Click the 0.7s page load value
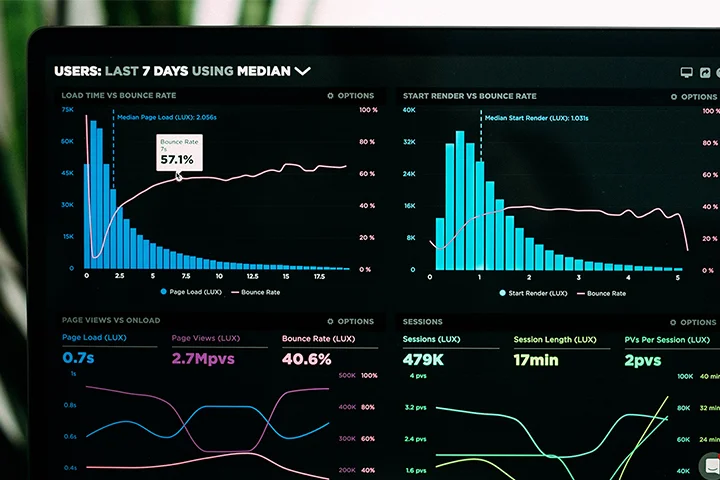 tap(78, 358)
